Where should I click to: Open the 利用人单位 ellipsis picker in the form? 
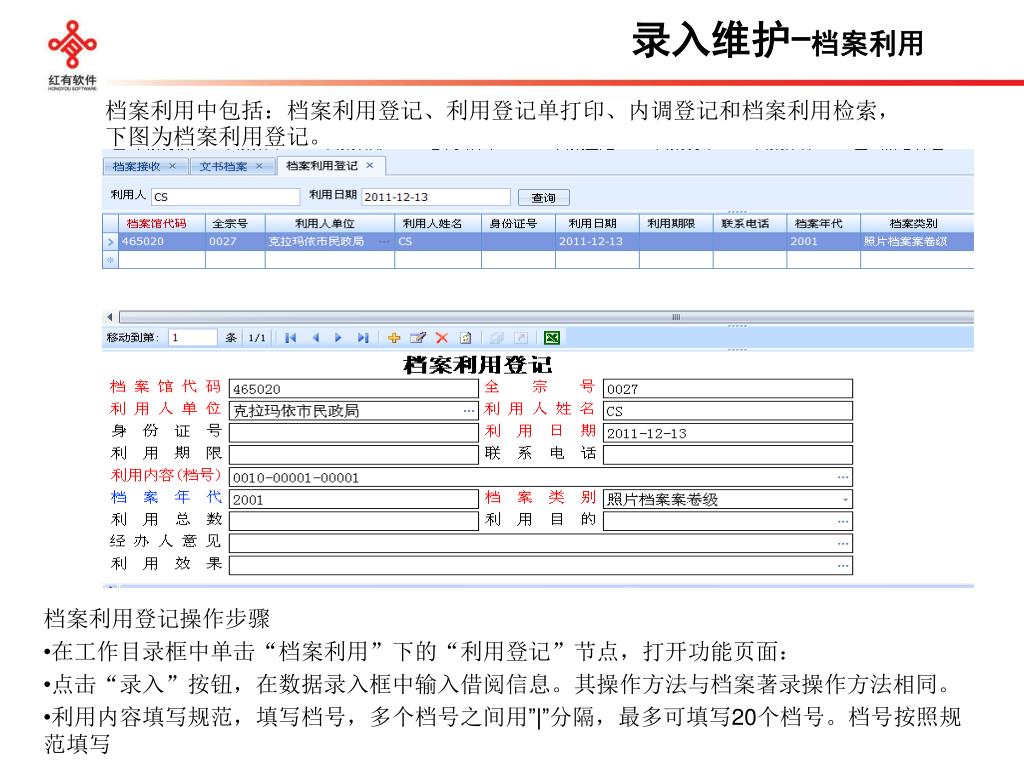point(469,411)
